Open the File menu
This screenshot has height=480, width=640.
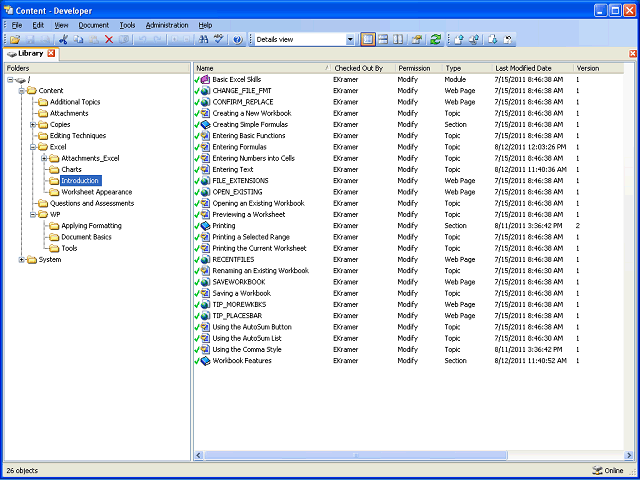tap(17, 25)
